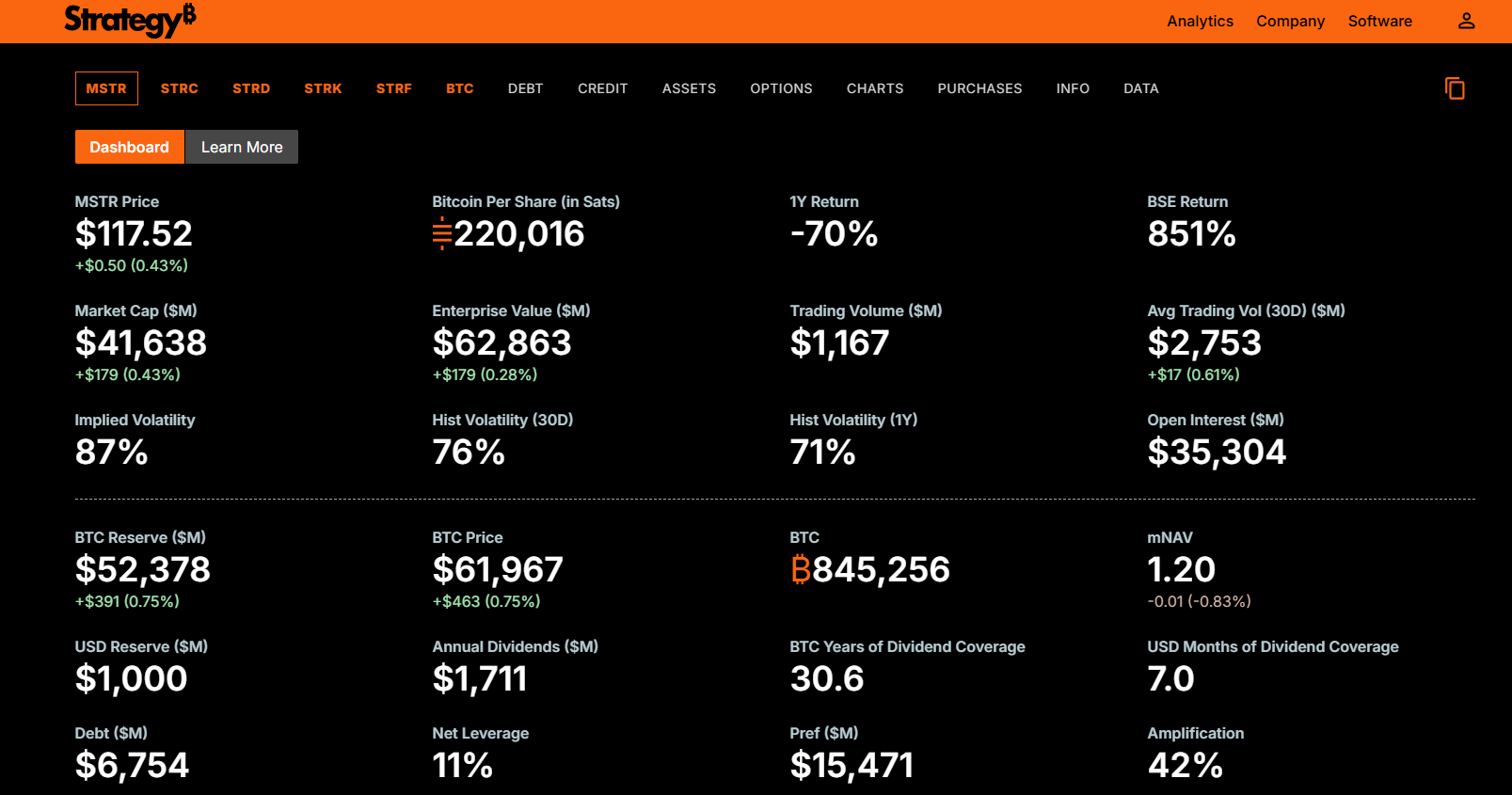The image size is (1512, 795).
Task: Click the Annual Dividends value $1,711
Action: coord(480,678)
